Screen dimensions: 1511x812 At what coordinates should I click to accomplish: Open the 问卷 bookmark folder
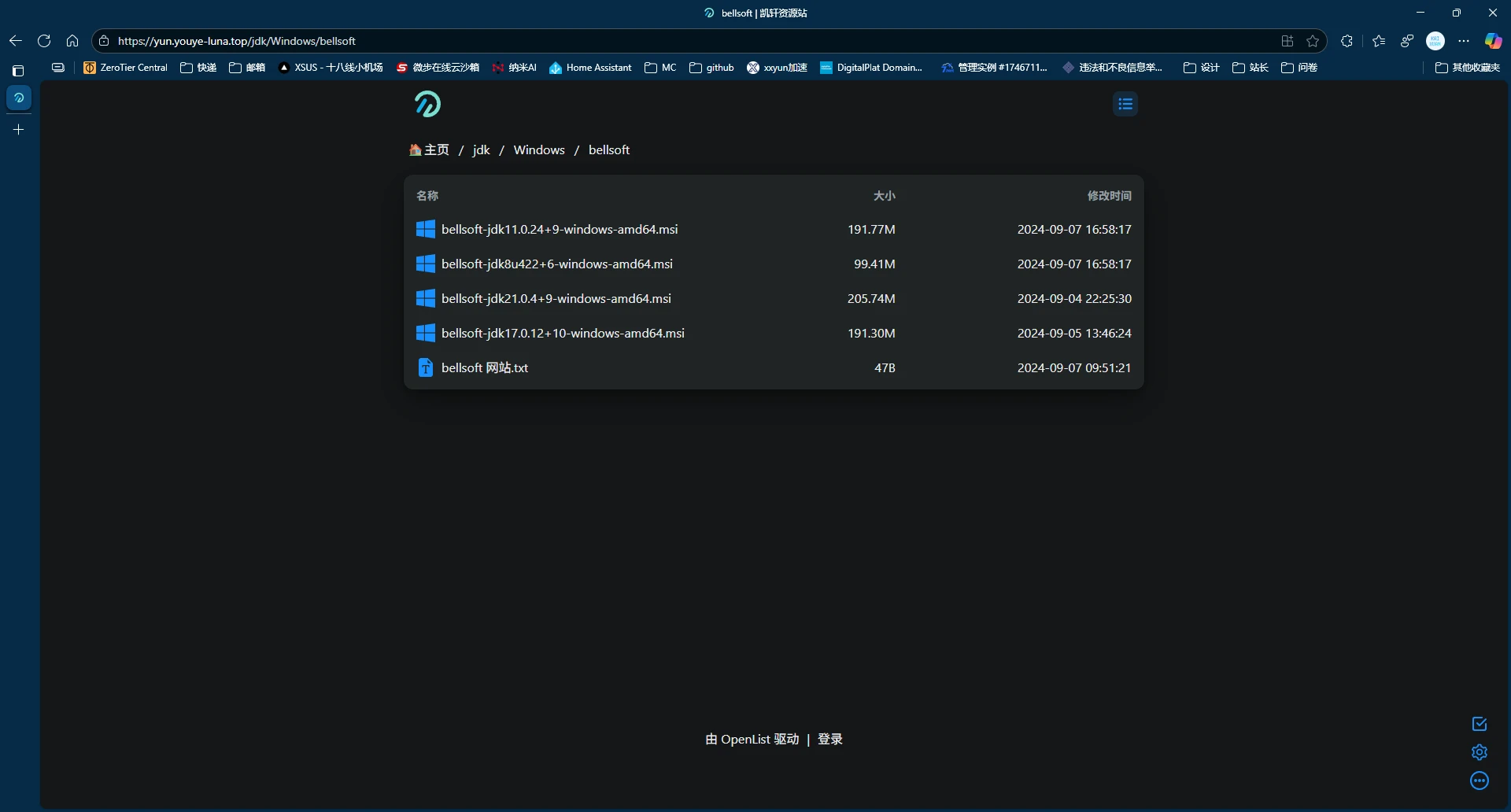tap(1299, 68)
